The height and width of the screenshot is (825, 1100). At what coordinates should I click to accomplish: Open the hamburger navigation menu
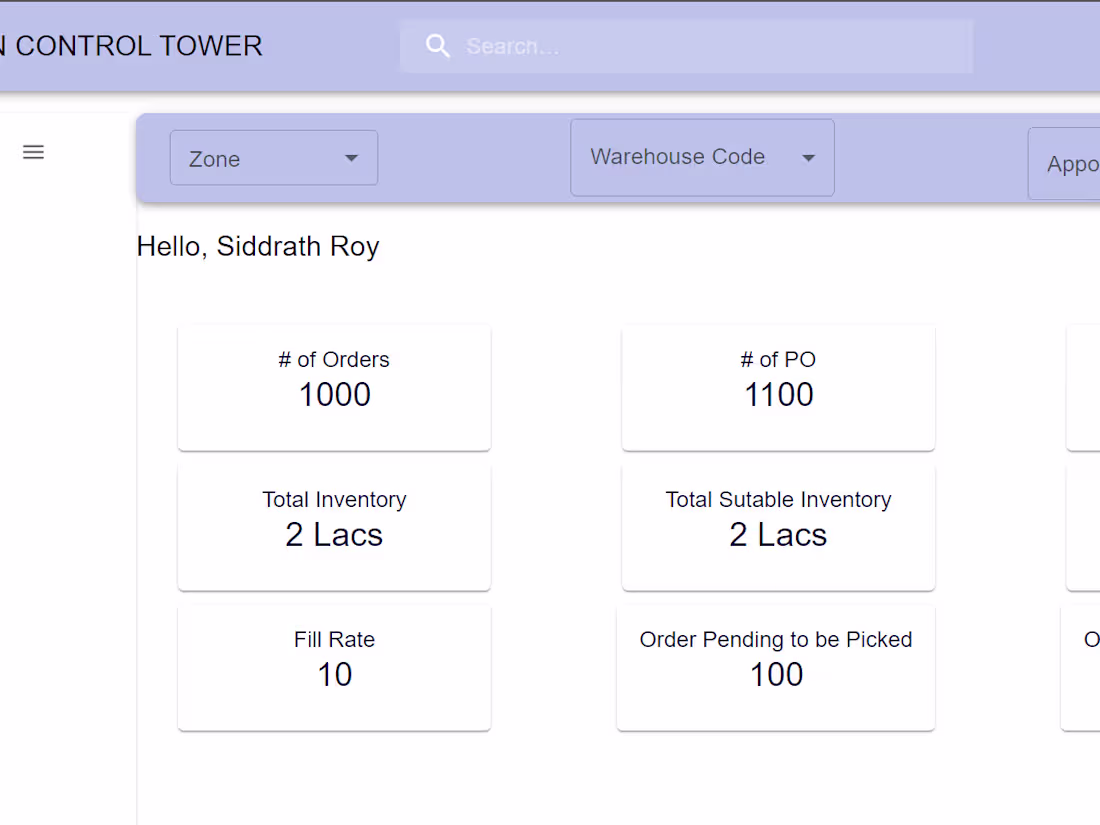[x=33, y=152]
